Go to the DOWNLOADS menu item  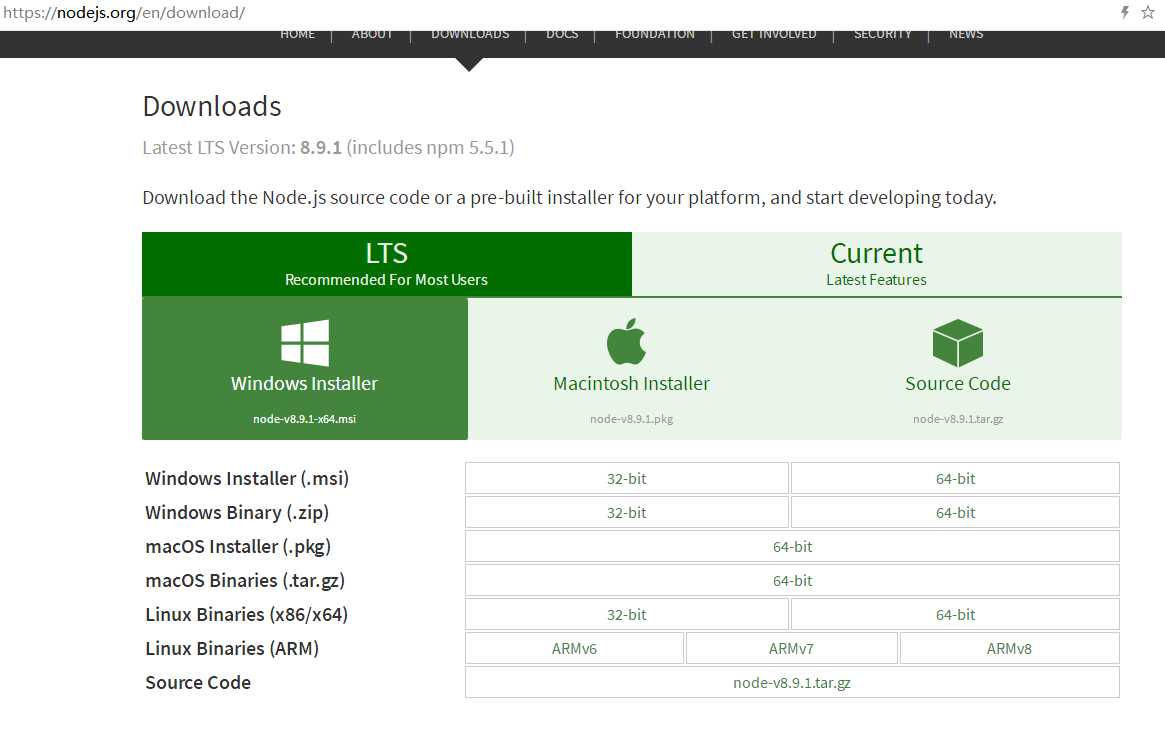[470, 34]
